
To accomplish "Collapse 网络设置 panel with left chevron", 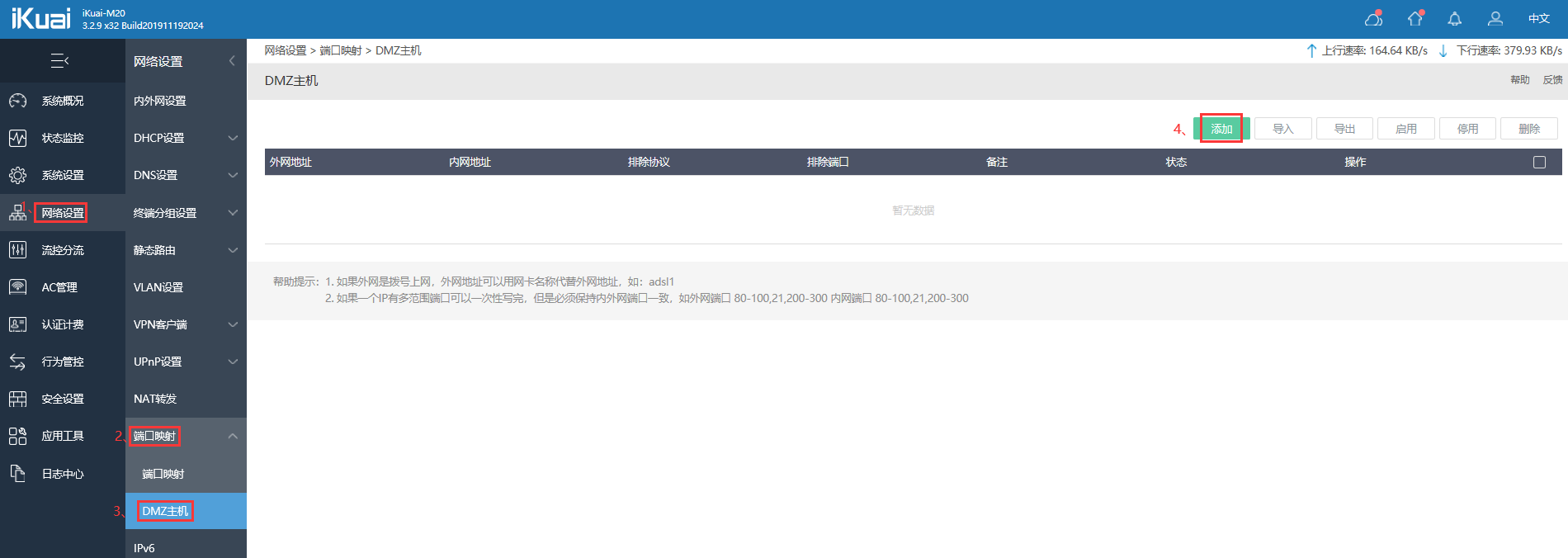I will [232, 60].
